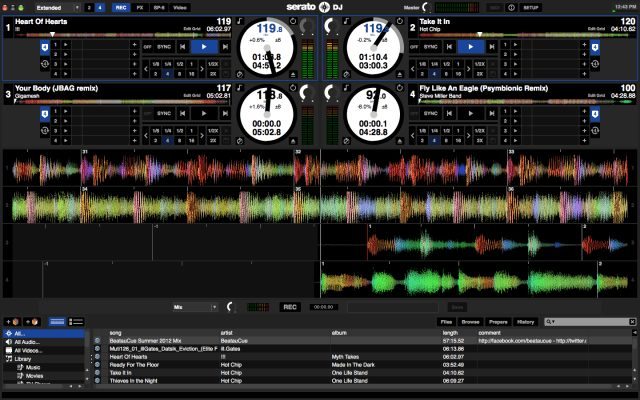640x400 pixels.
Task: Adjust the Master output knob
Action: pyautogui.click(x=426, y=7)
